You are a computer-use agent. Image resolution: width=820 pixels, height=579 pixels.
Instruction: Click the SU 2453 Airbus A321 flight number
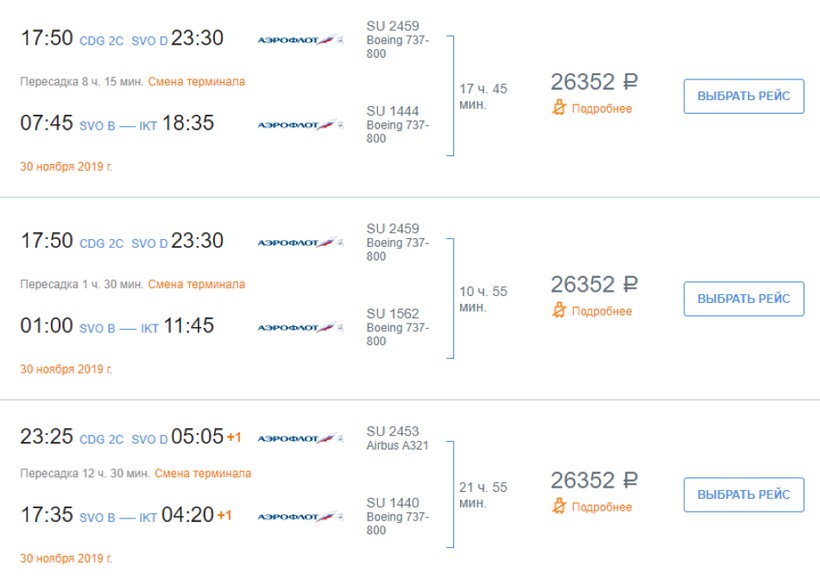[x=393, y=431]
